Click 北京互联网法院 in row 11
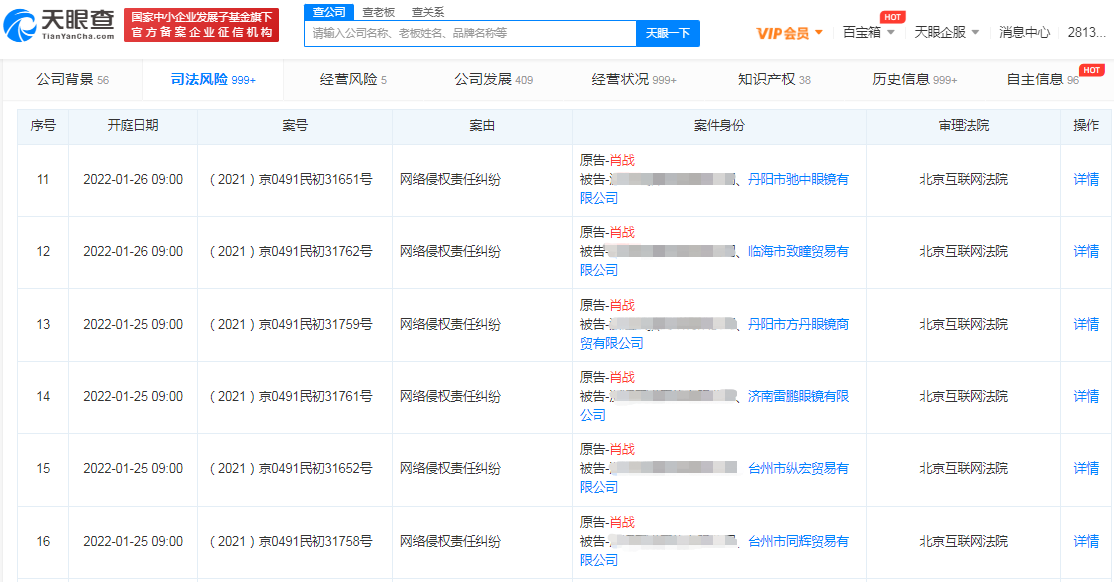The image size is (1114, 582). click(x=963, y=180)
